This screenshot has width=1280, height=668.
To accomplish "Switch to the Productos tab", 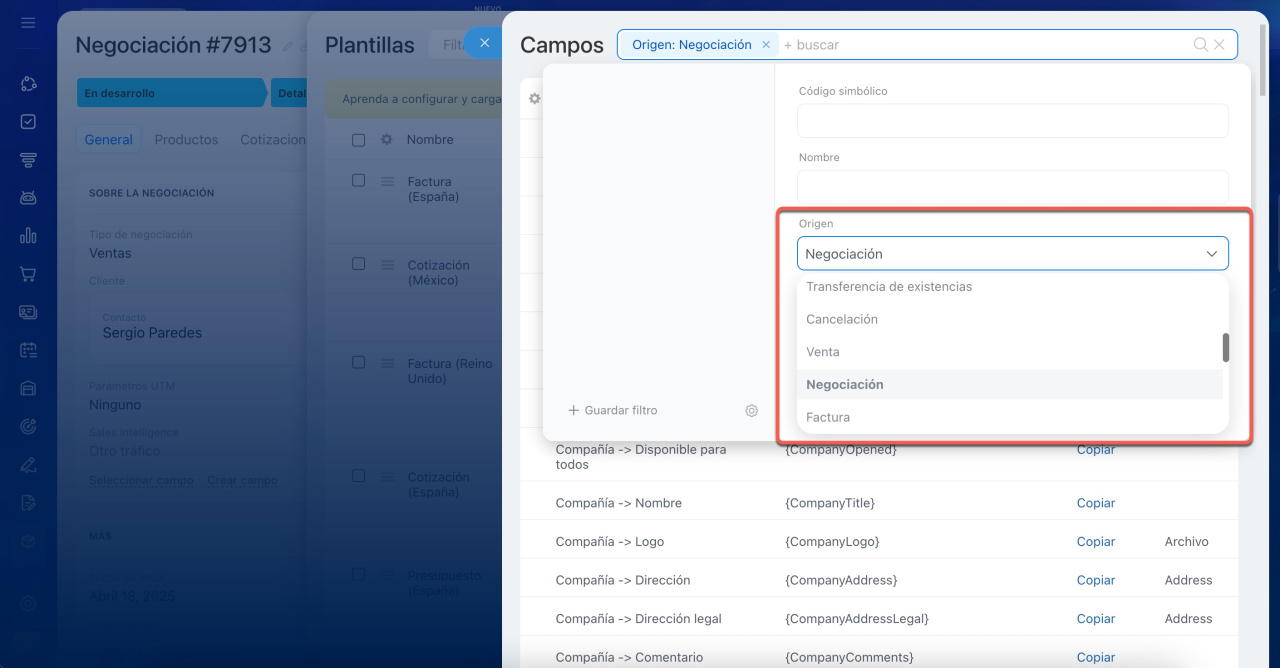I will [x=186, y=140].
